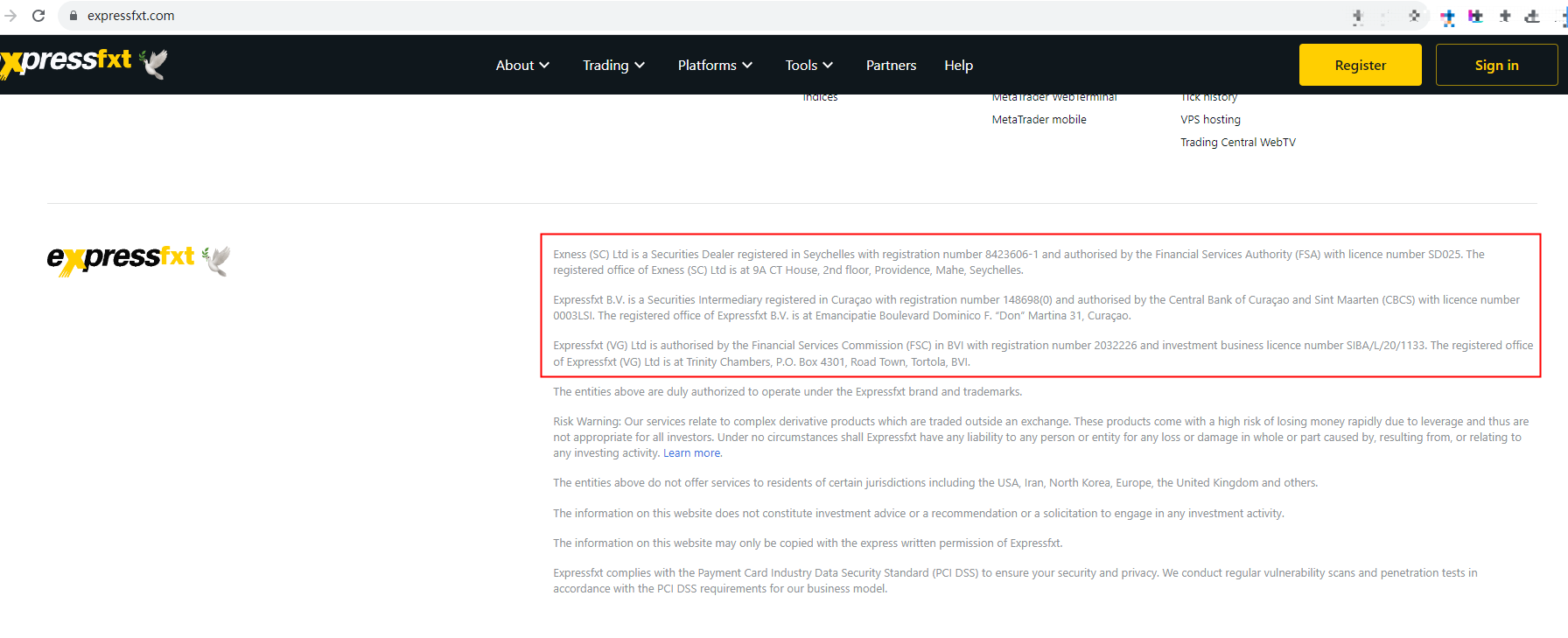The height and width of the screenshot is (638, 1568).
Task: Click the Expressfxt dove logo in the footer
Action: [139, 260]
